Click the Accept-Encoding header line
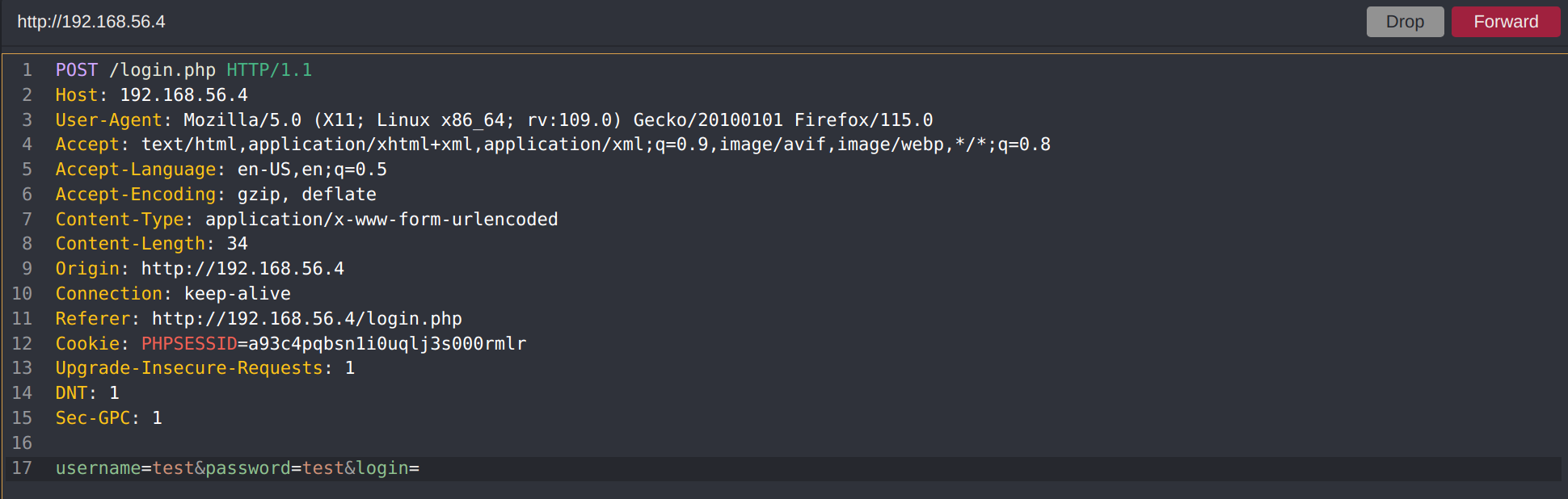Viewport: 1568px width, 499px height. [x=215, y=195]
